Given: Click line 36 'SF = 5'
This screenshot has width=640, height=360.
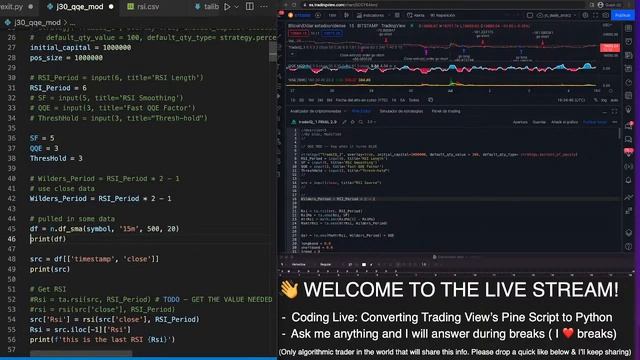Looking at the screenshot, I should coord(42,138).
